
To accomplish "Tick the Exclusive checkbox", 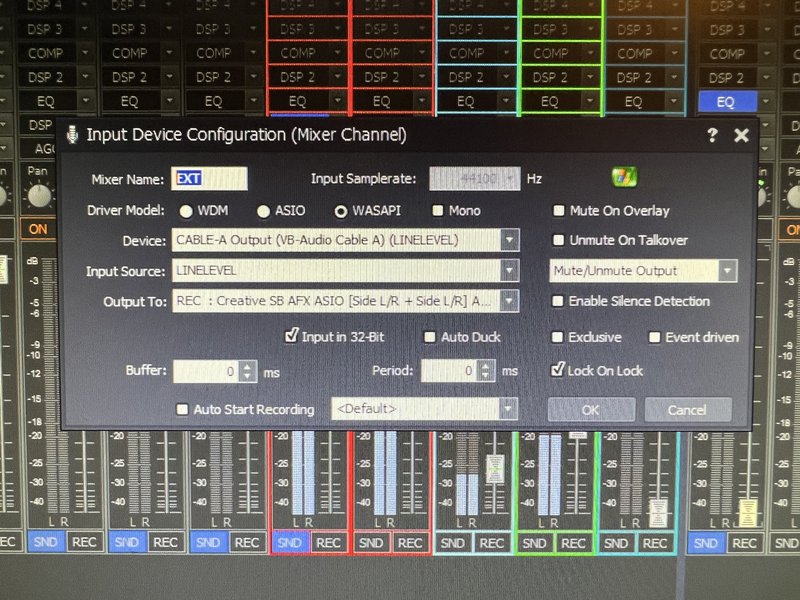I will click(557, 337).
